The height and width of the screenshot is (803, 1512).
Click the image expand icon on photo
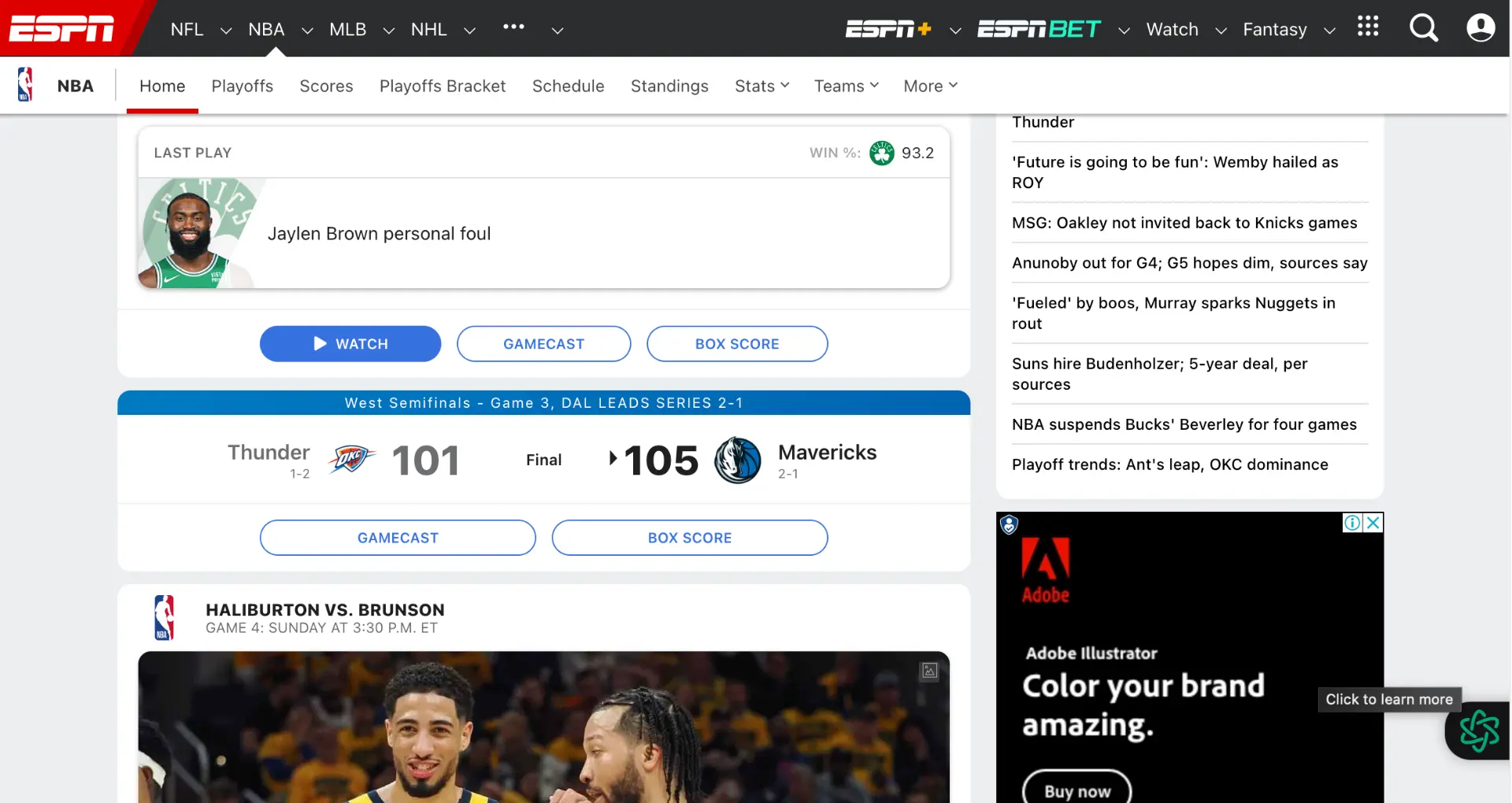coord(929,671)
